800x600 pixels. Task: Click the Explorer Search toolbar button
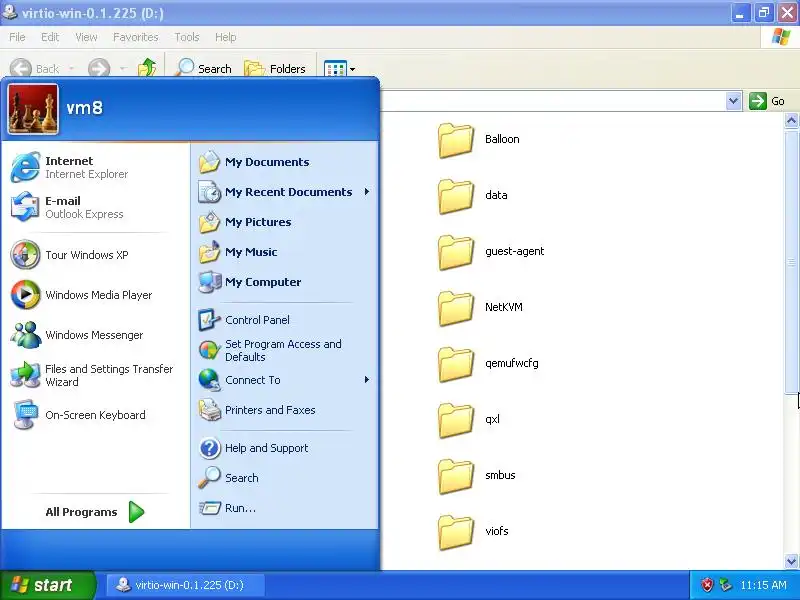[x=204, y=68]
